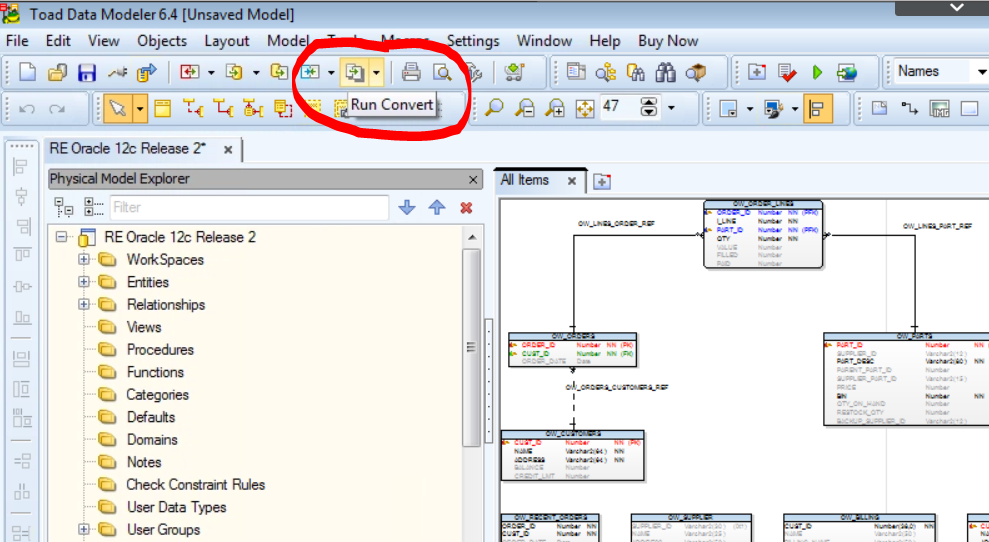
Task: Open the pointer tool dropdown arrow
Action: tap(139, 109)
